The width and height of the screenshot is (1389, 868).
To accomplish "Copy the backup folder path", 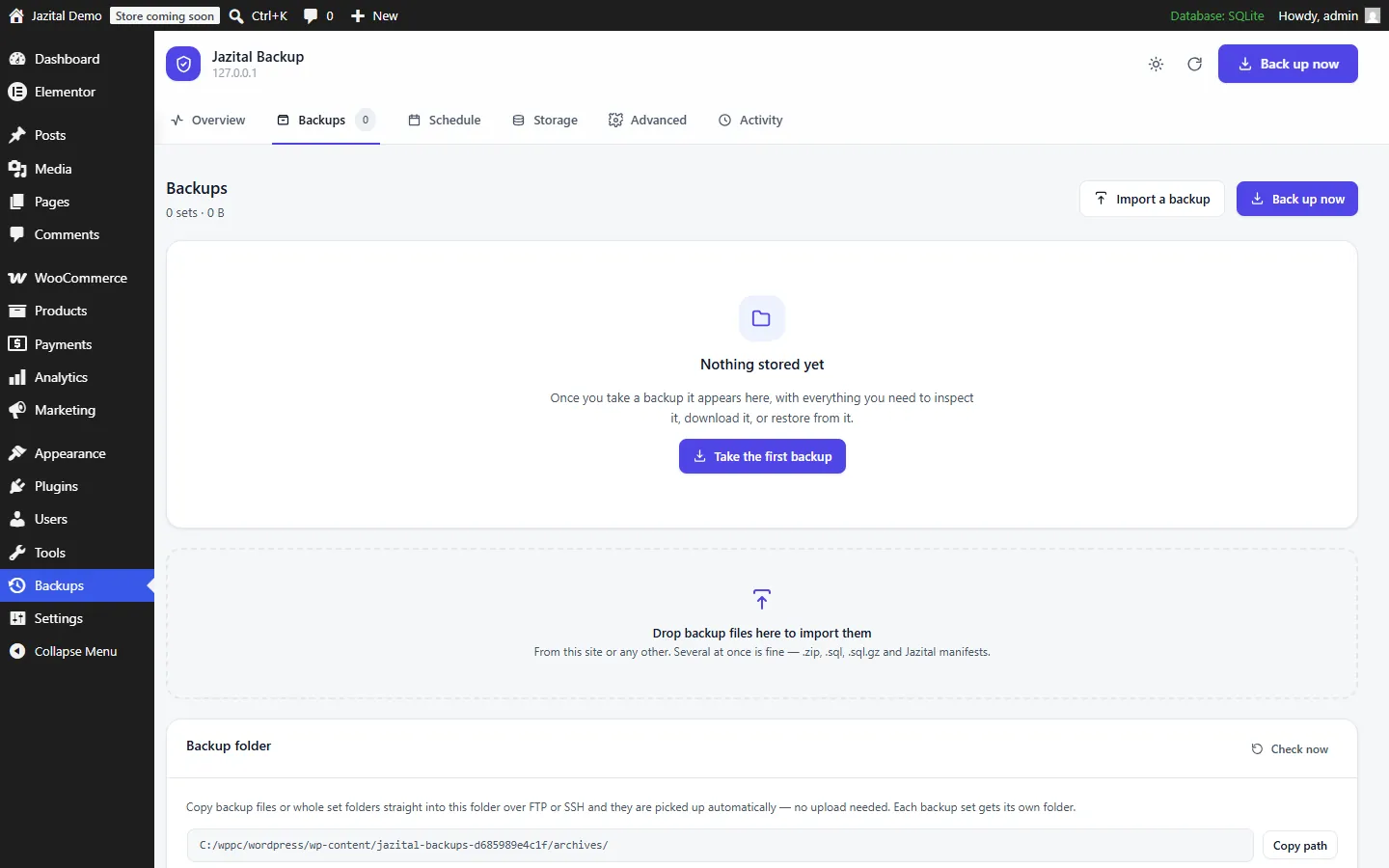I will point(1299,846).
